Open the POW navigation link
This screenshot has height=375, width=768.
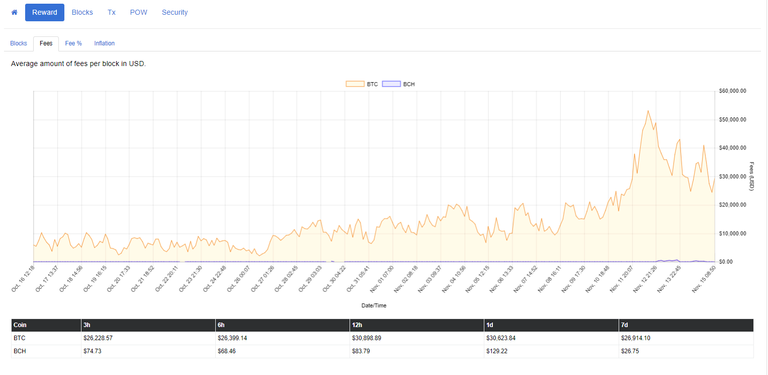(x=139, y=12)
